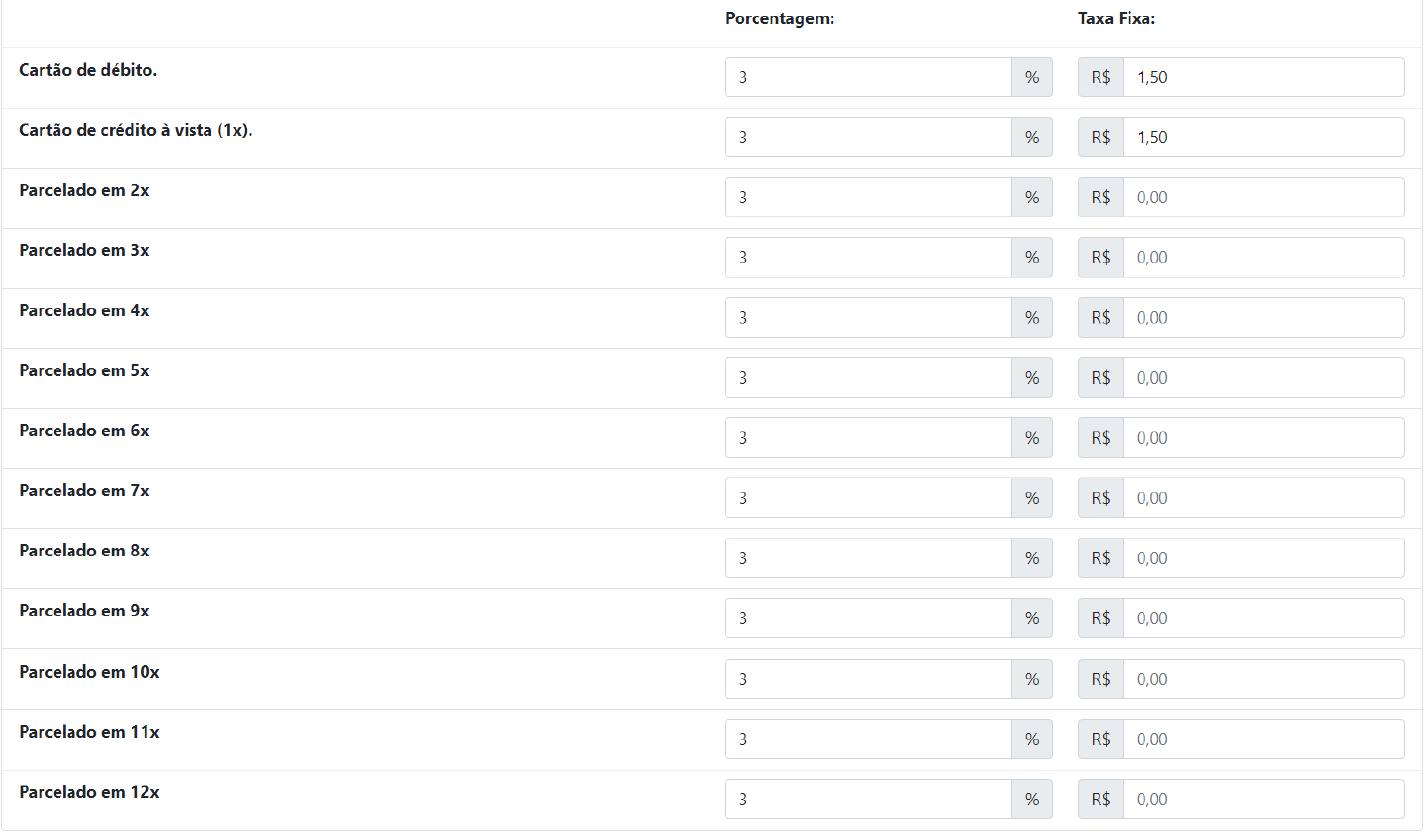1425x834 pixels.
Task: Focus fixed fee field for Parcelado em 12x
Action: pos(1263,799)
